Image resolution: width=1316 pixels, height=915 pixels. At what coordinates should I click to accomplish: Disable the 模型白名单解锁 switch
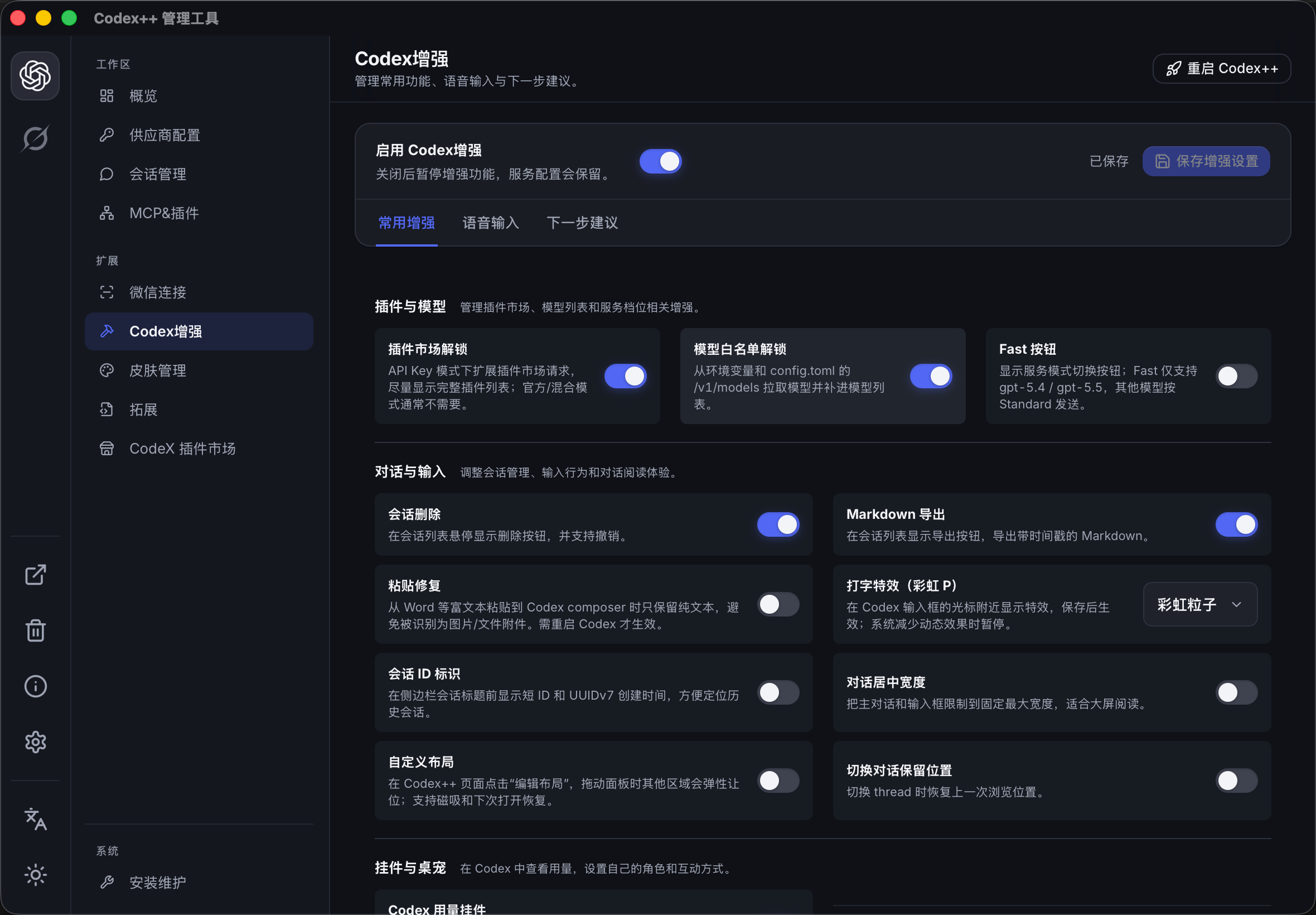click(931, 376)
